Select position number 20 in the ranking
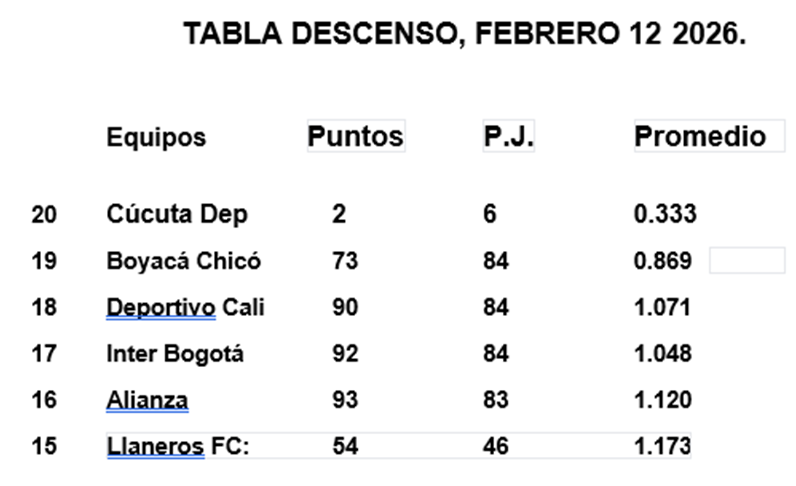The width and height of the screenshot is (796, 486). pyautogui.click(x=44, y=214)
